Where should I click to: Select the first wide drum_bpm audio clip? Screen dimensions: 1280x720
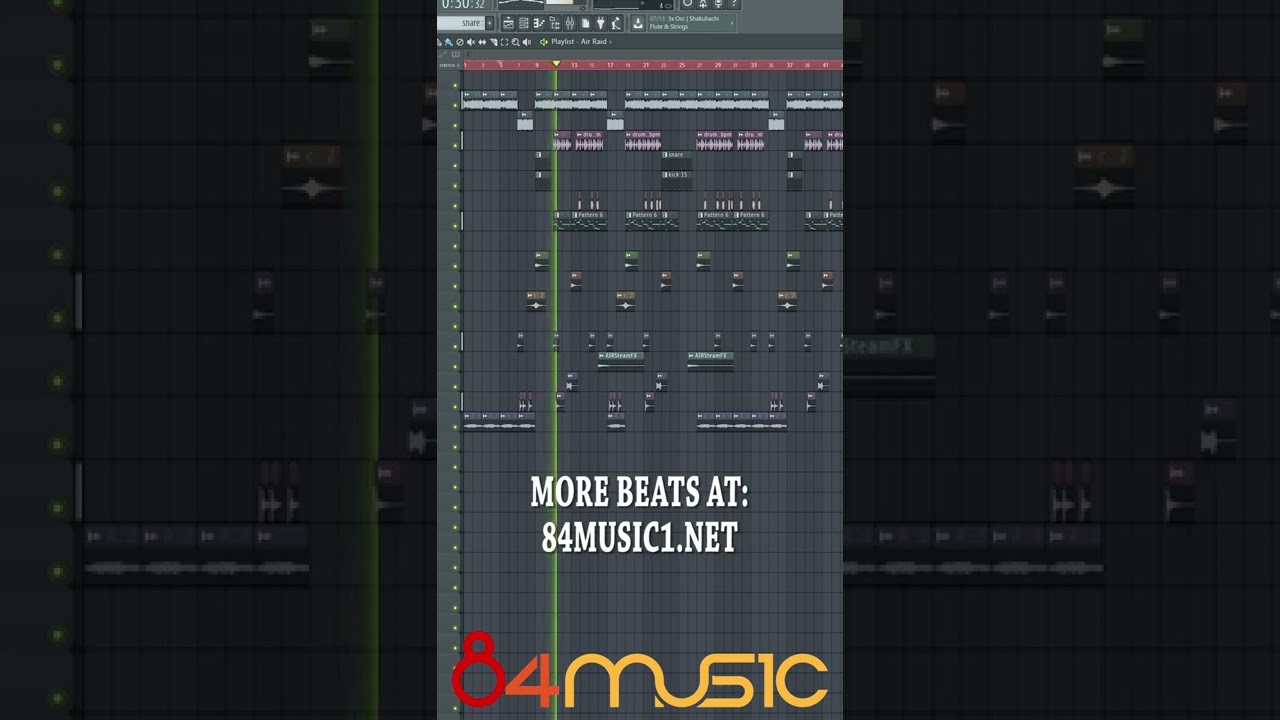coord(643,141)
